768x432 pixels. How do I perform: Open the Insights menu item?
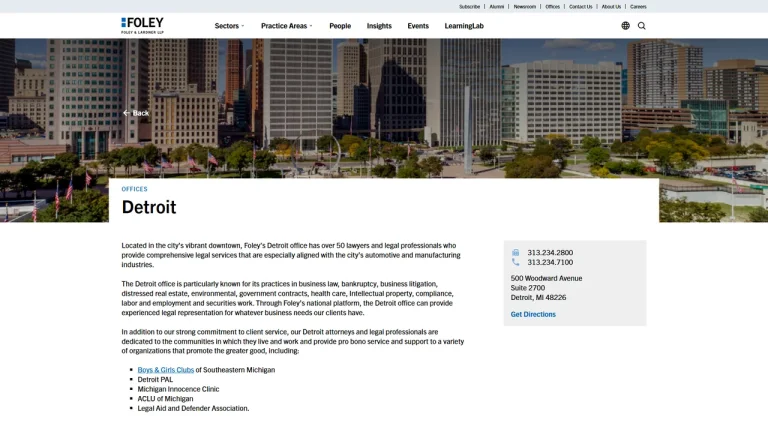tap(379, 26)
